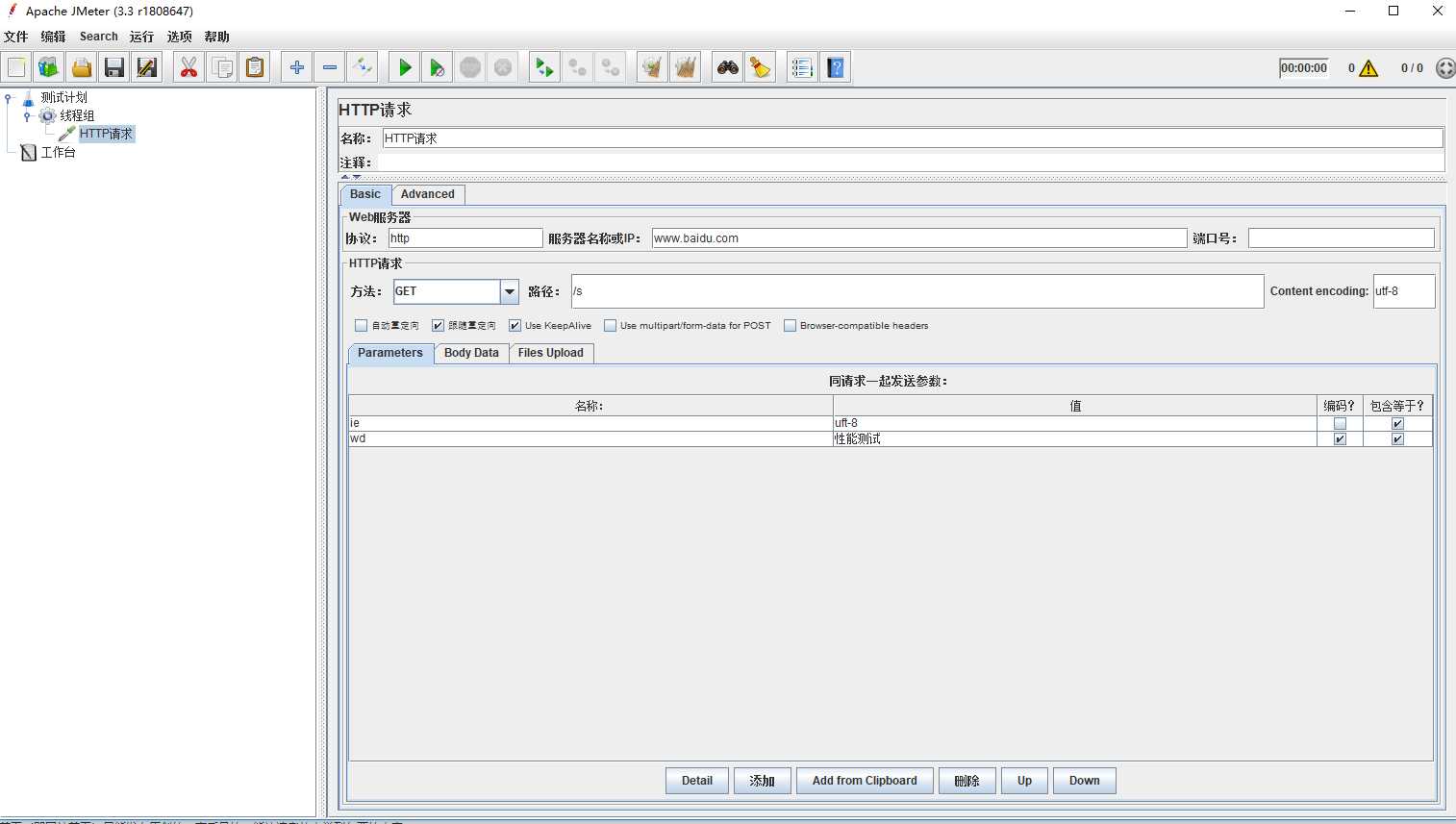Click Add from Clipboard button
Screen dimensions: 1456x824
tap(865, 781)
